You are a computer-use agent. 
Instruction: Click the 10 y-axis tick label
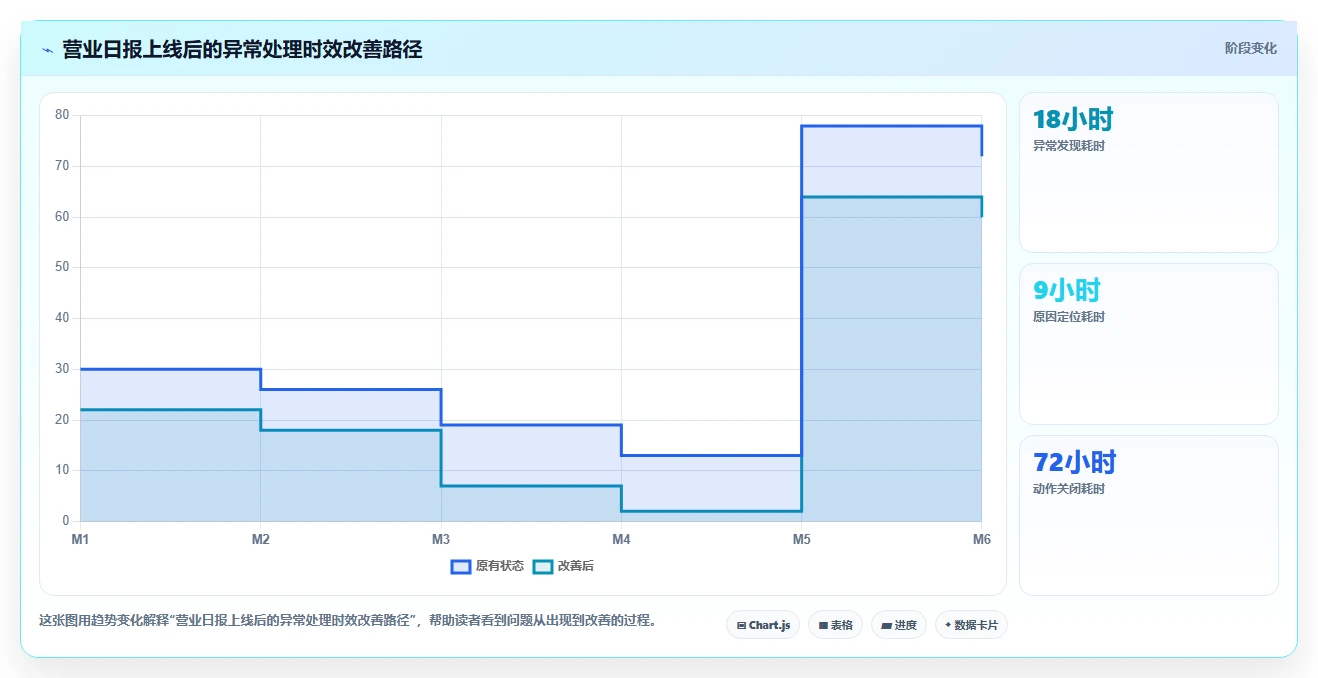point(62,470)
